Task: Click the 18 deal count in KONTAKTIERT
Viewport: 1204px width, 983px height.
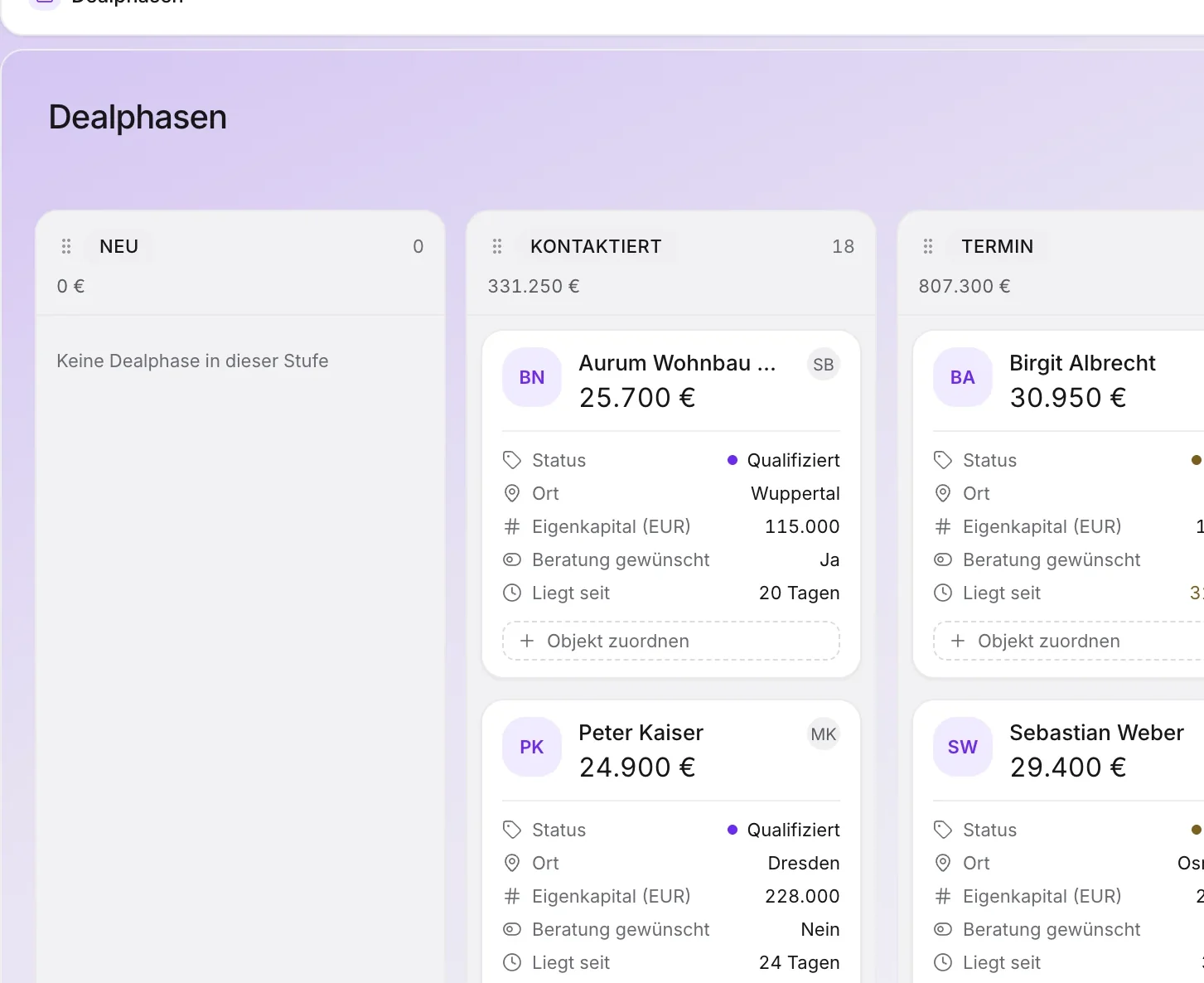Action: pos(844,246)
